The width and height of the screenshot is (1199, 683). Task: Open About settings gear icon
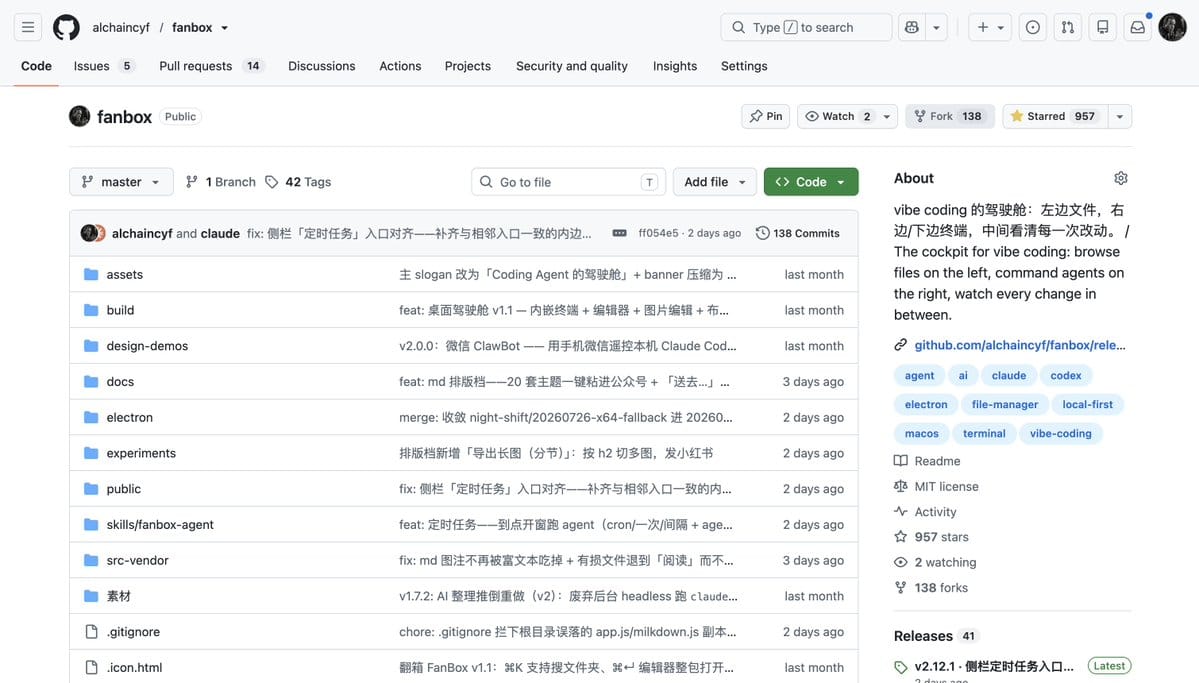1121,178
